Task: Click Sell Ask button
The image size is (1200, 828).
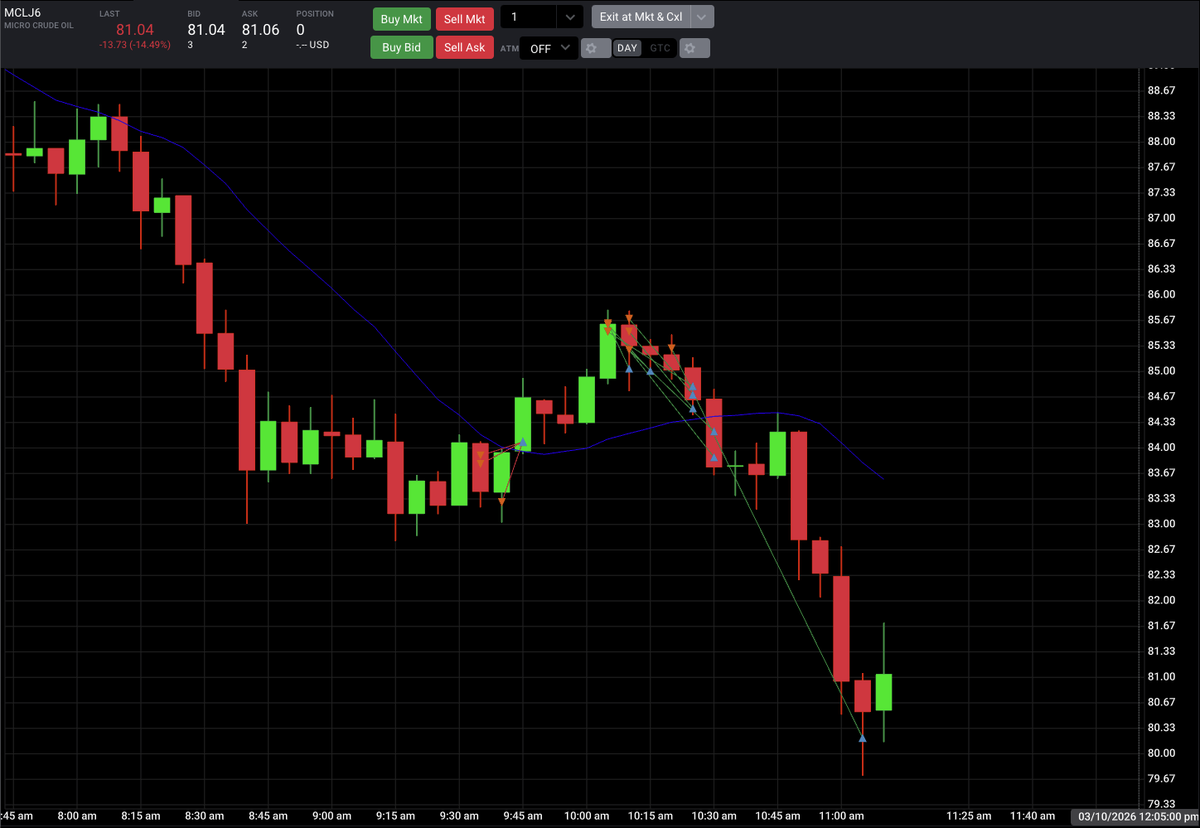Action: pyautogui.click(x=465, y=47)
